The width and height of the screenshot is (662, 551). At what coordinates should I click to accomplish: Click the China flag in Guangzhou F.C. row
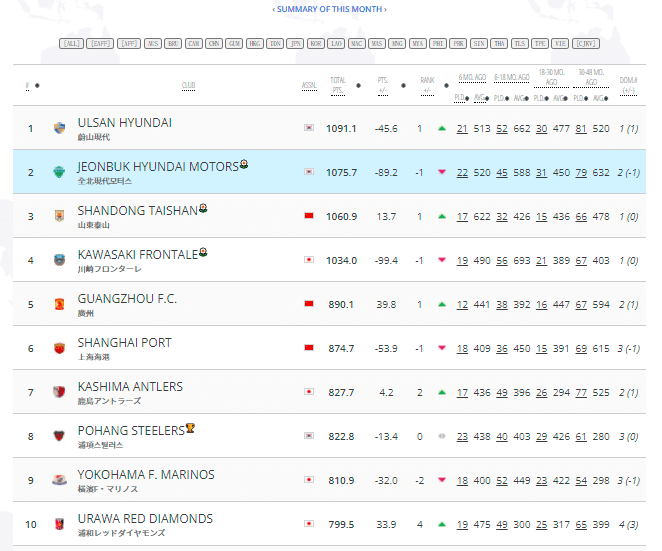(309, 304)
